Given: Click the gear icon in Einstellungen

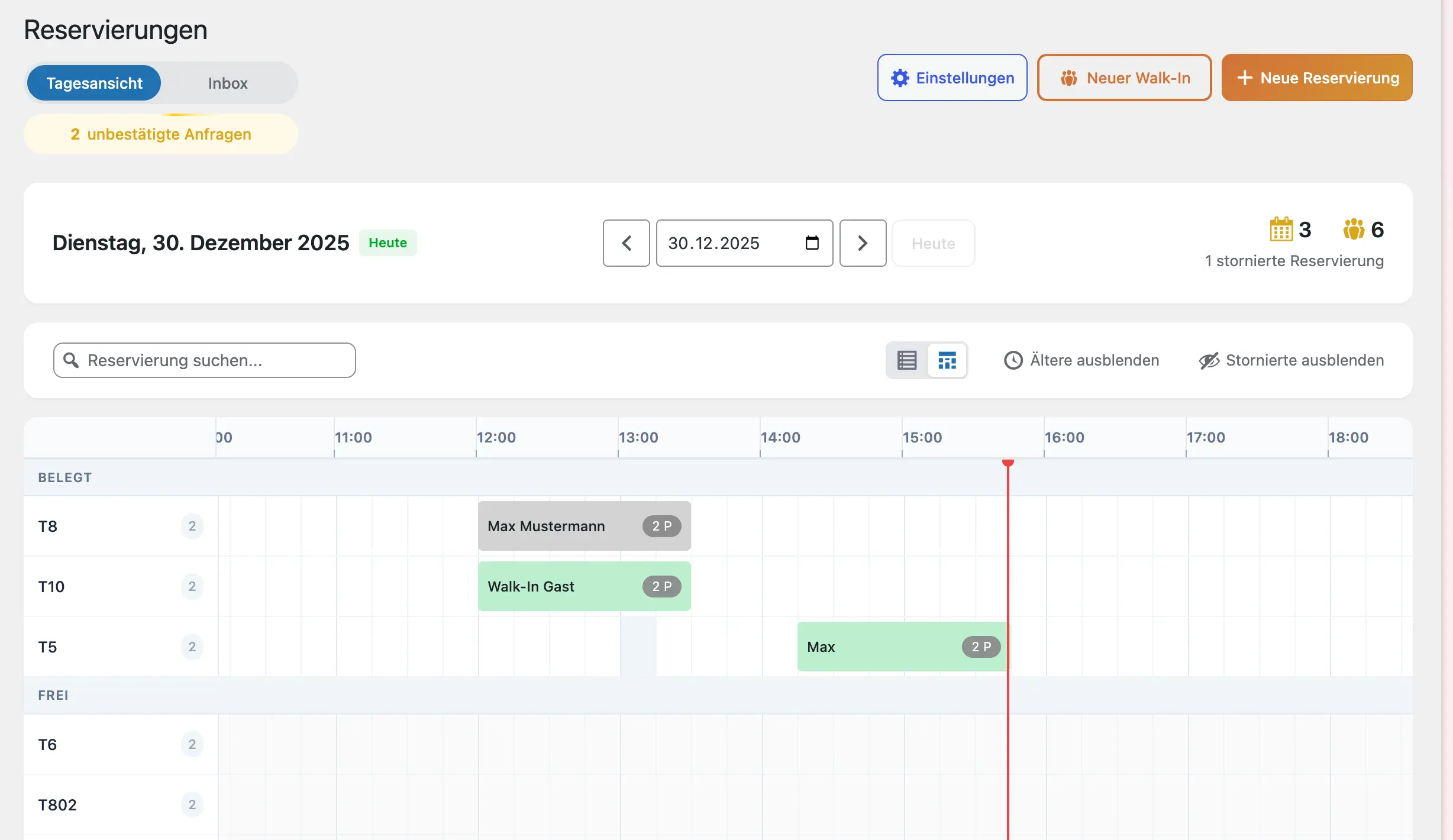Looking at the screenshot, I should tap(900, 78).
